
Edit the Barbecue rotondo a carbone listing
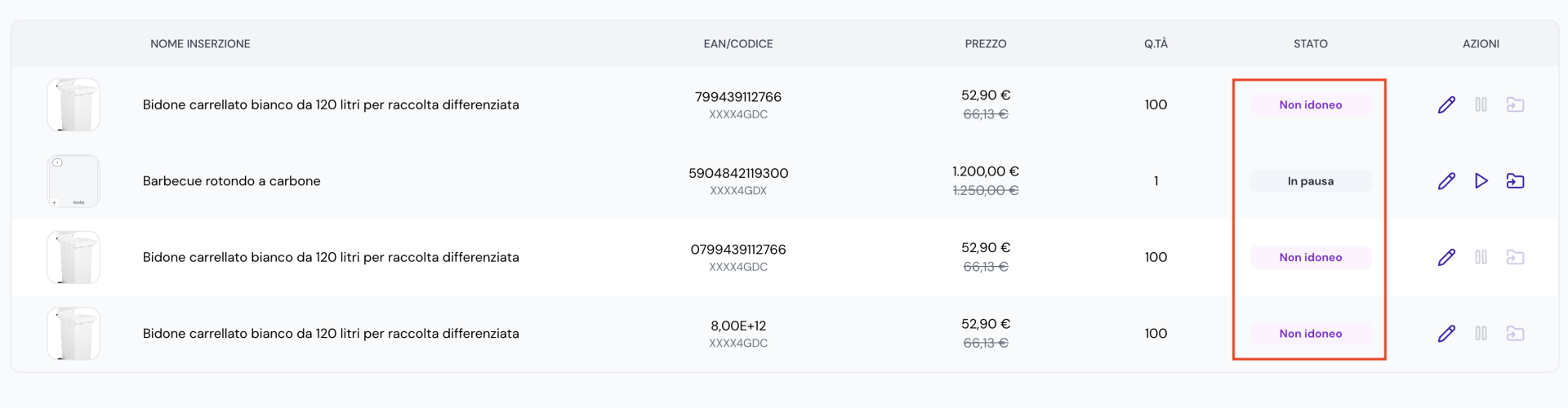1446,181
